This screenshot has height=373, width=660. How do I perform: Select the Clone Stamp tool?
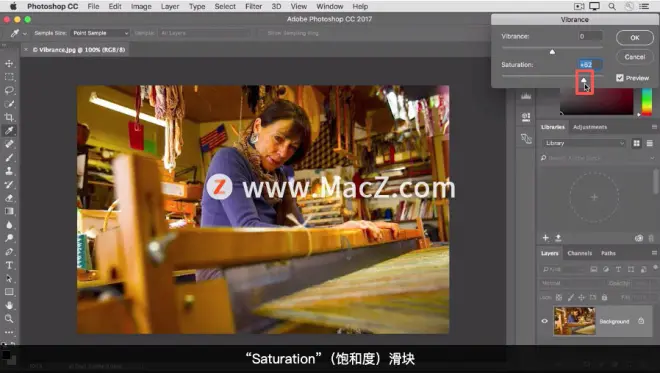click(x=9, y=171)
